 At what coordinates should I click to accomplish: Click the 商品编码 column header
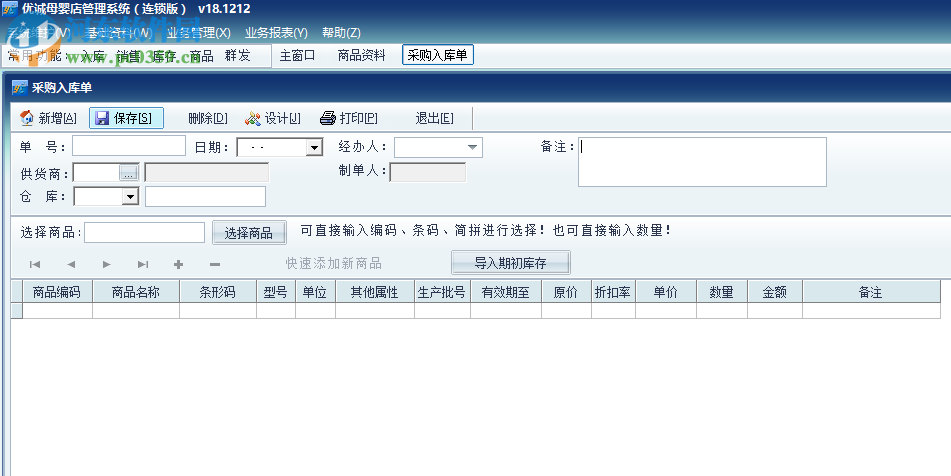point(57,292)
